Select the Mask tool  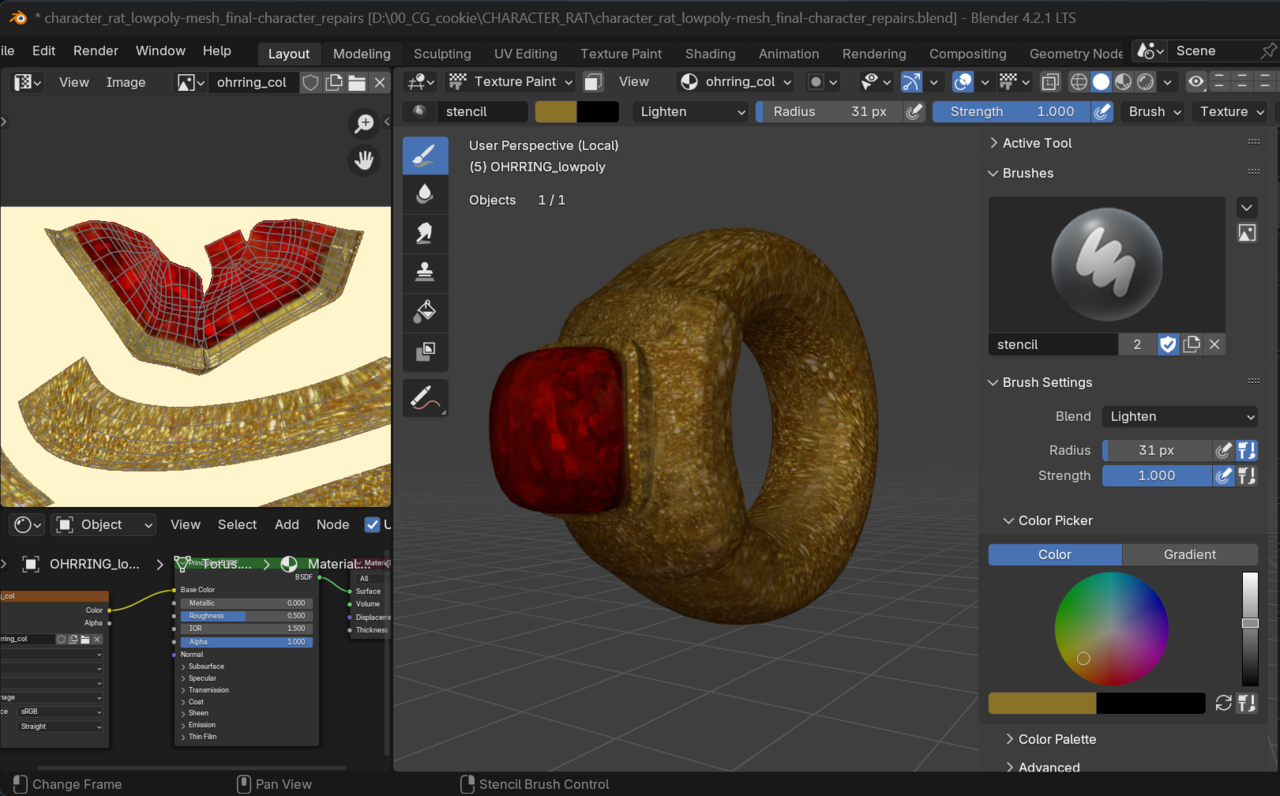point(425,351)
